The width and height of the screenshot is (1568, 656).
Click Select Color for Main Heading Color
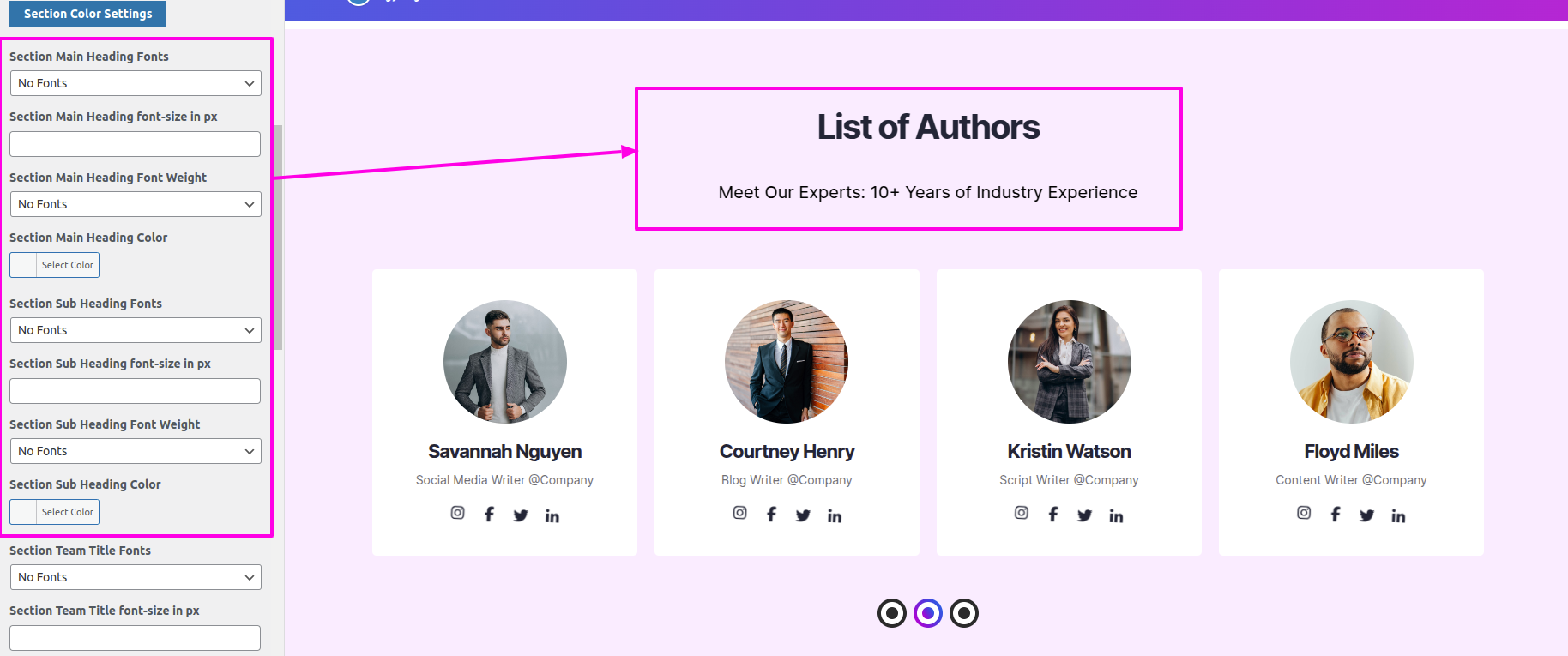[x=68, y=265]
